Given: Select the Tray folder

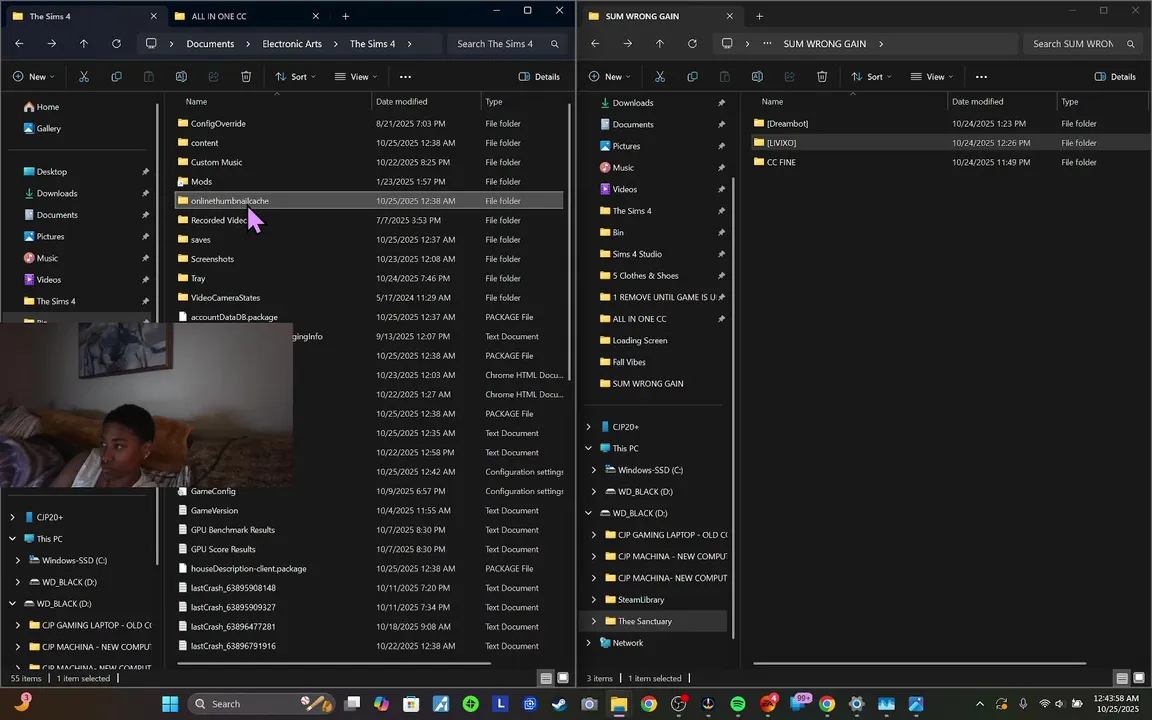Looking at the screenshot, I should (x=370, y=278).
